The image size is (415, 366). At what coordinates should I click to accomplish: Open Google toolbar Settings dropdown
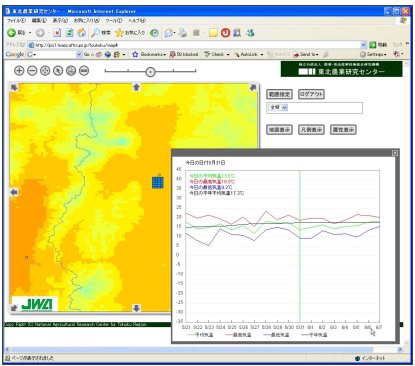373,54
